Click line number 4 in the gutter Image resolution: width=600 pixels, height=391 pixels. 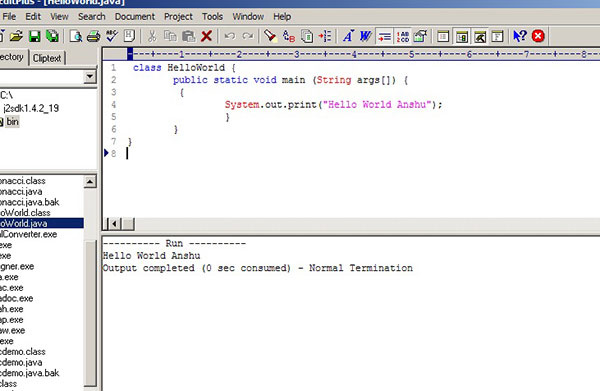[x=114, y=104]
